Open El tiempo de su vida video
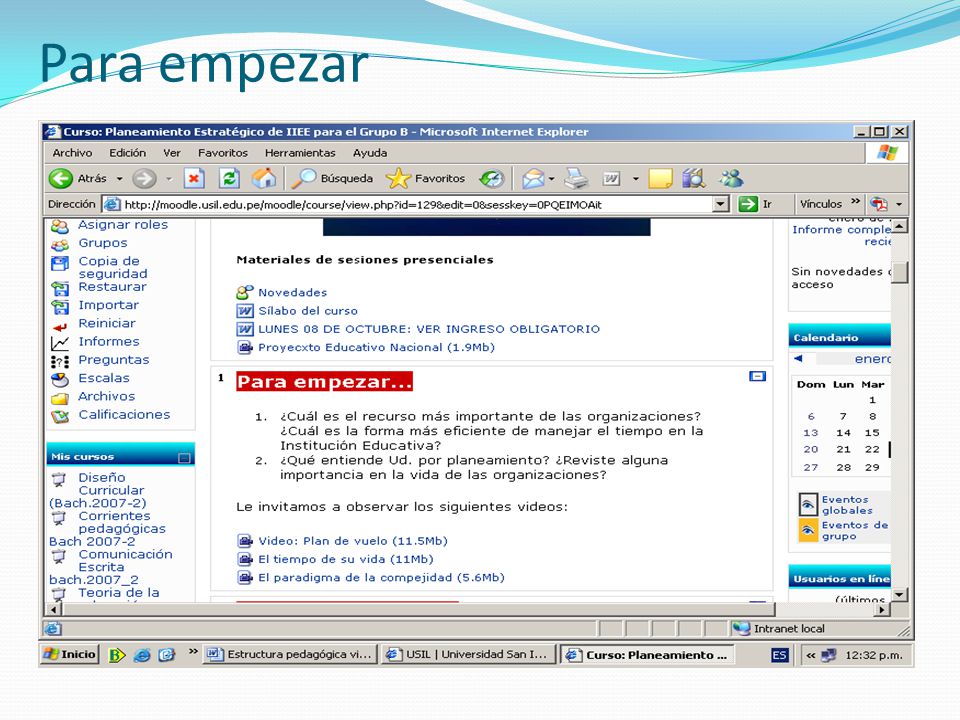960x720 pixels. [x=345, y=560]
